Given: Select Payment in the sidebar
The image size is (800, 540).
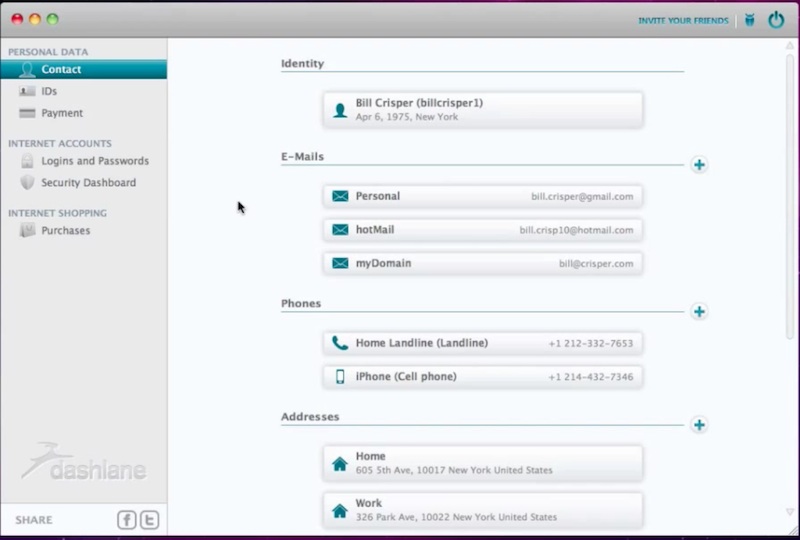Looking at the screenshot, I should (x=62, y=113).
